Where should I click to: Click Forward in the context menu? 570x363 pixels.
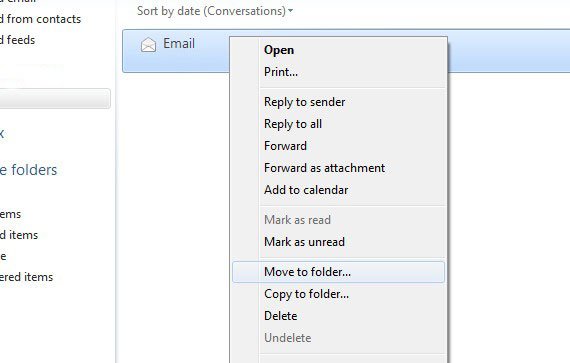pyautogui.click(x=285, y=146)
